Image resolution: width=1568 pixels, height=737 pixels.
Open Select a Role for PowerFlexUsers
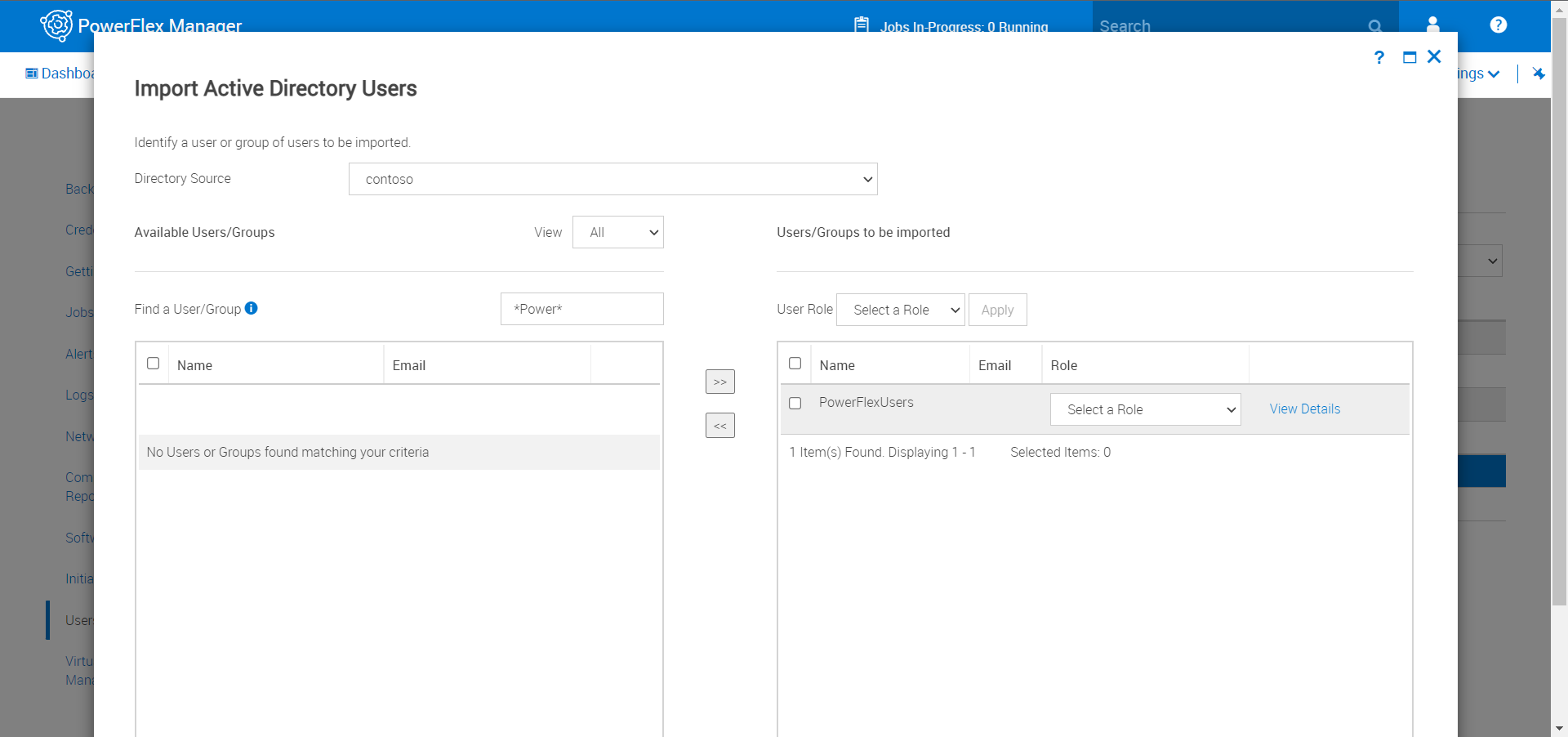point(1145,409)
